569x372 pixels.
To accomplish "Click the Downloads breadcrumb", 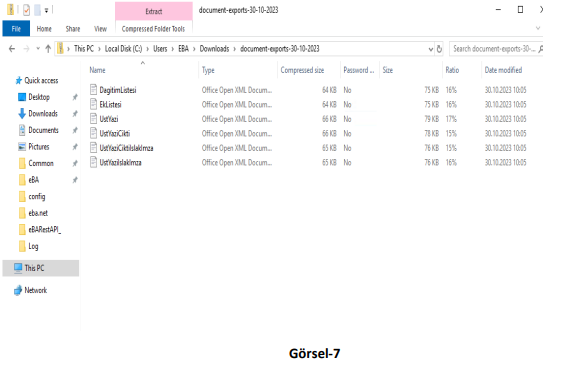I will pos(214,49).
